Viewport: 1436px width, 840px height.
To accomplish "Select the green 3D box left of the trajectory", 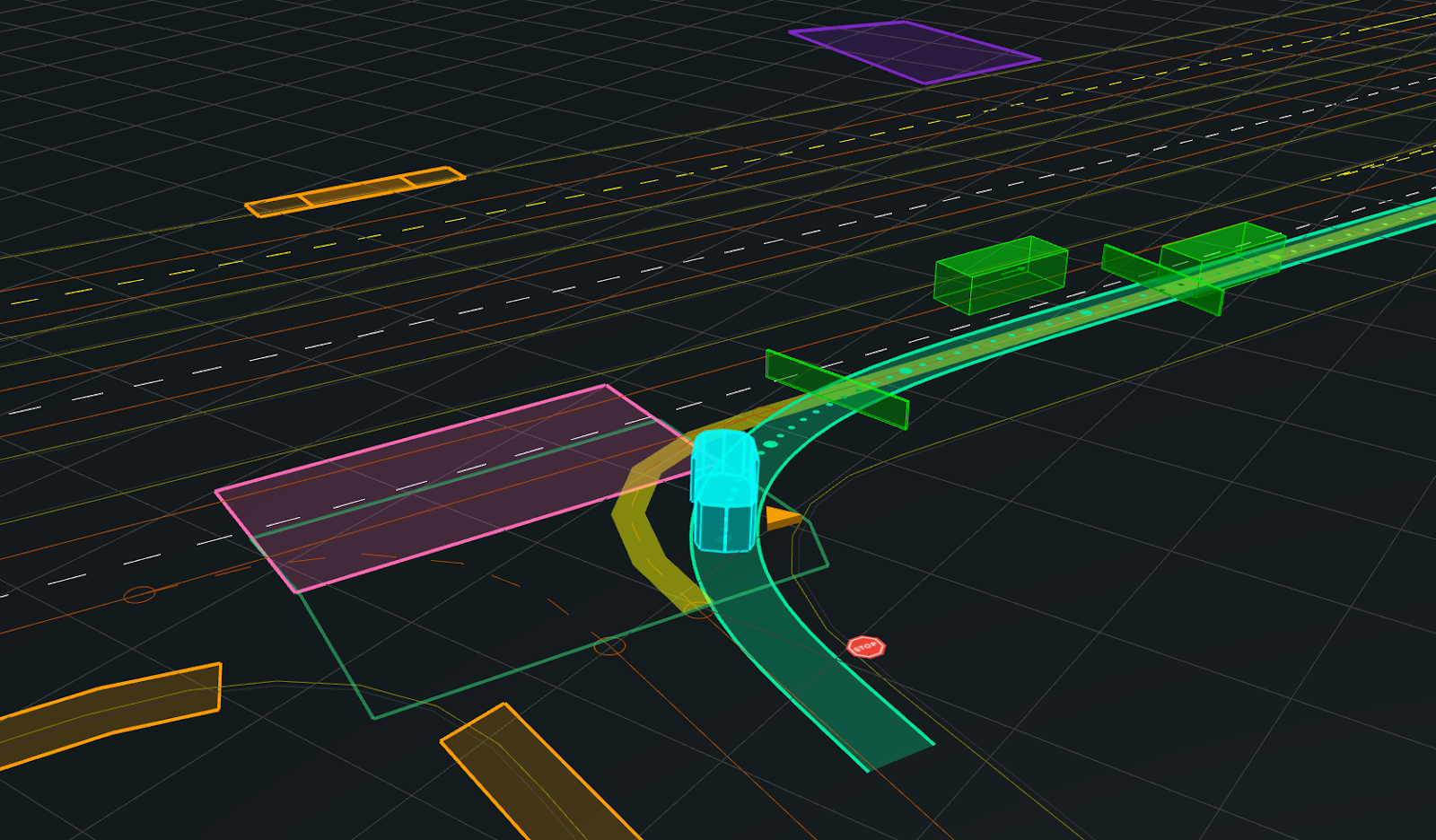I will click(x=1001, y=275).
